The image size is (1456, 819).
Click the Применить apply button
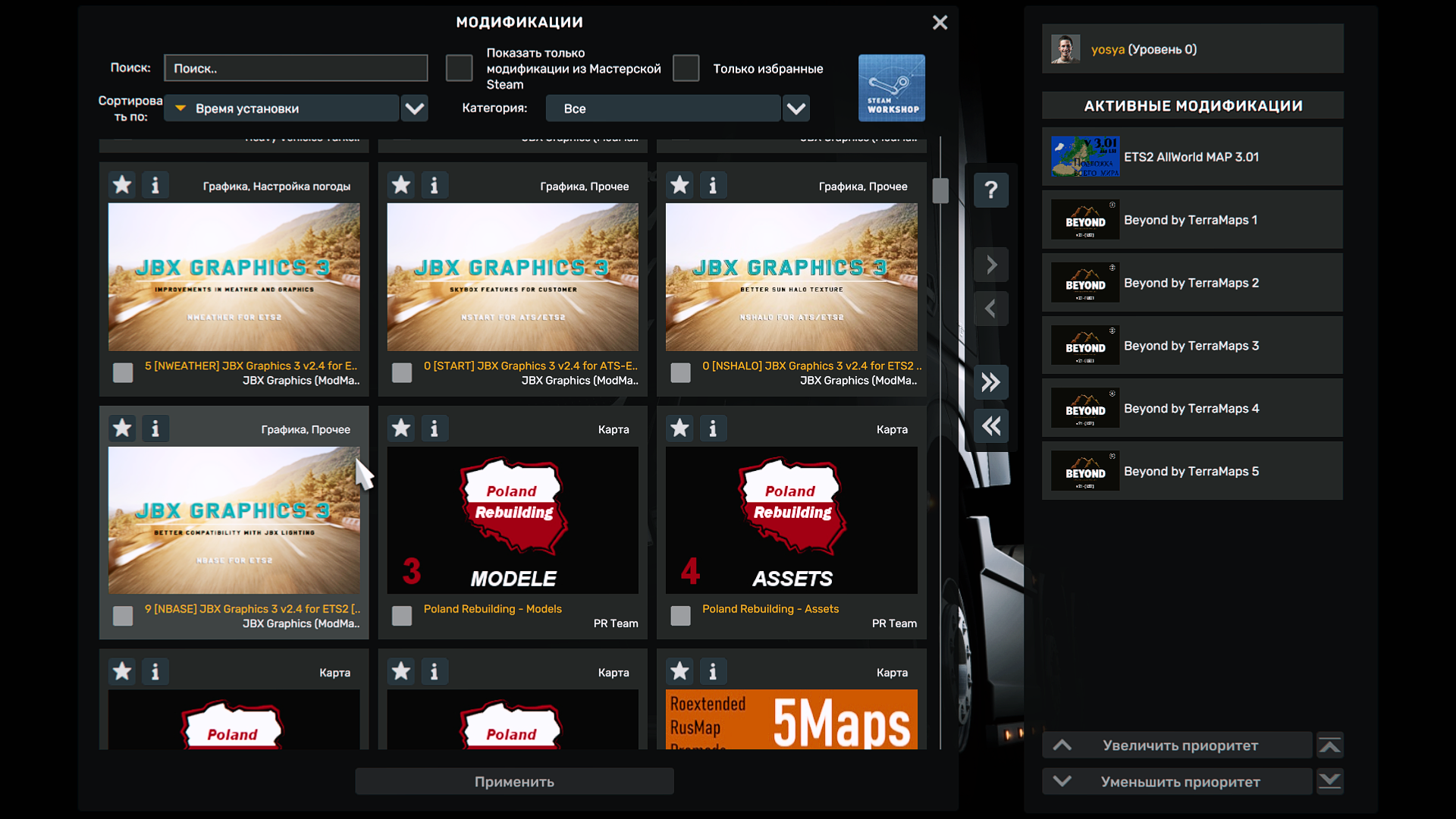(514, 782)
